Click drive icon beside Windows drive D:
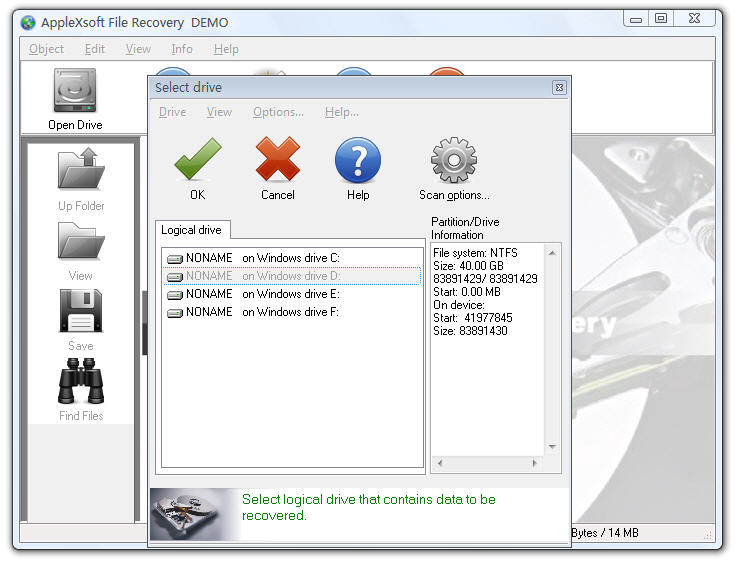 pyautogui.click(x=175, y=277)
